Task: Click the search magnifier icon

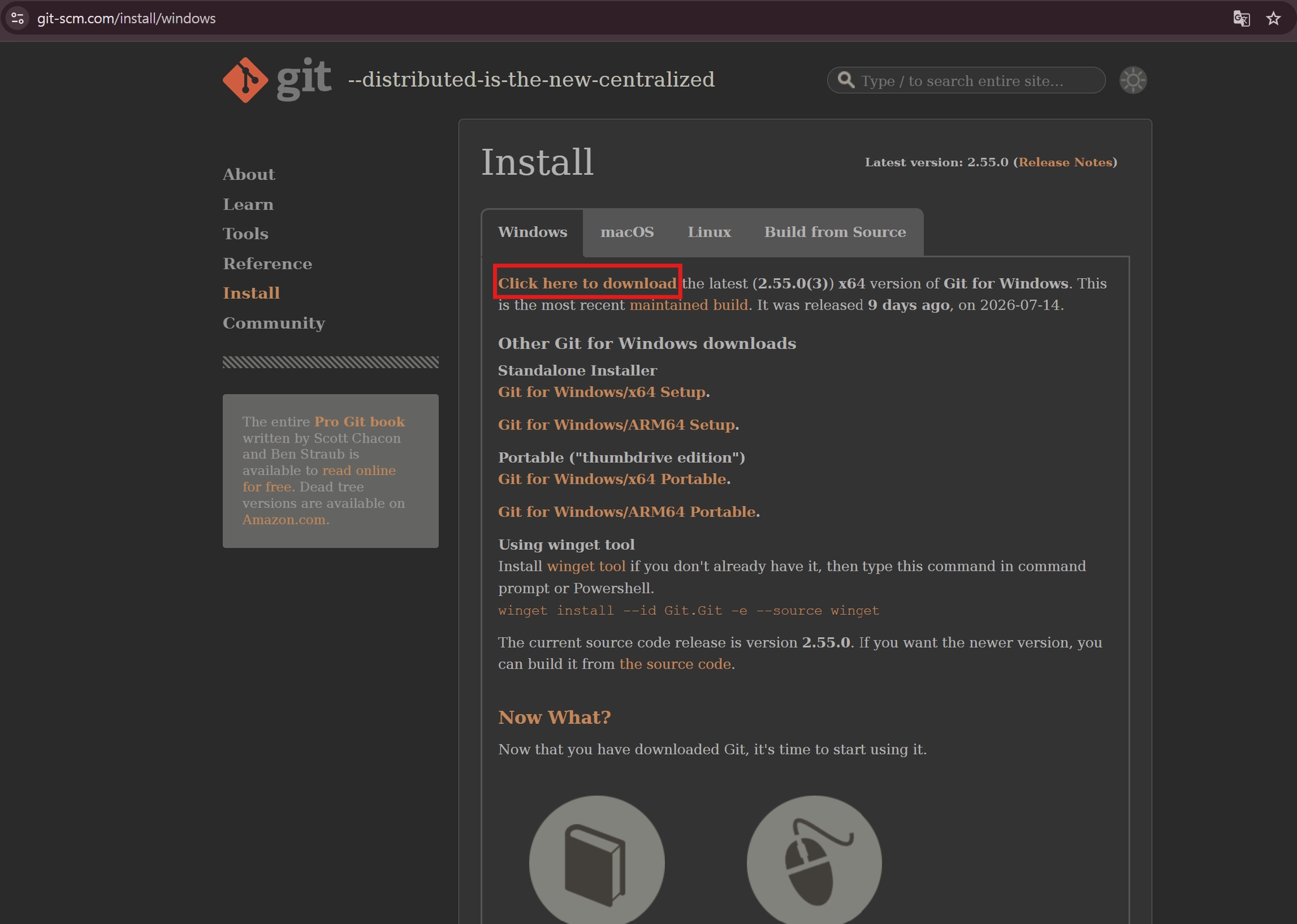Action: point(846,80)
